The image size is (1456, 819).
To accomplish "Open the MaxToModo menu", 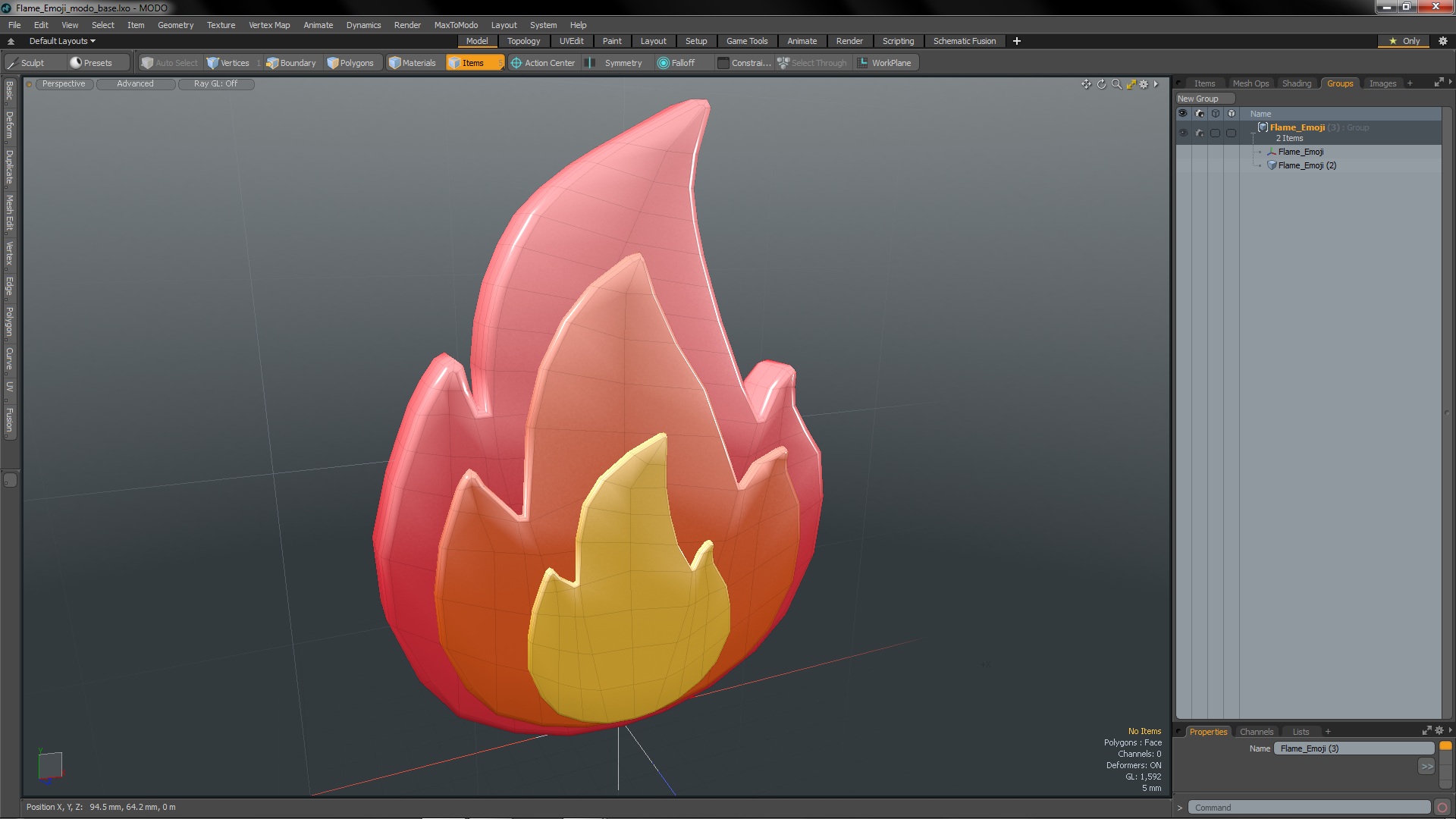I will click(x=456, y=25).
